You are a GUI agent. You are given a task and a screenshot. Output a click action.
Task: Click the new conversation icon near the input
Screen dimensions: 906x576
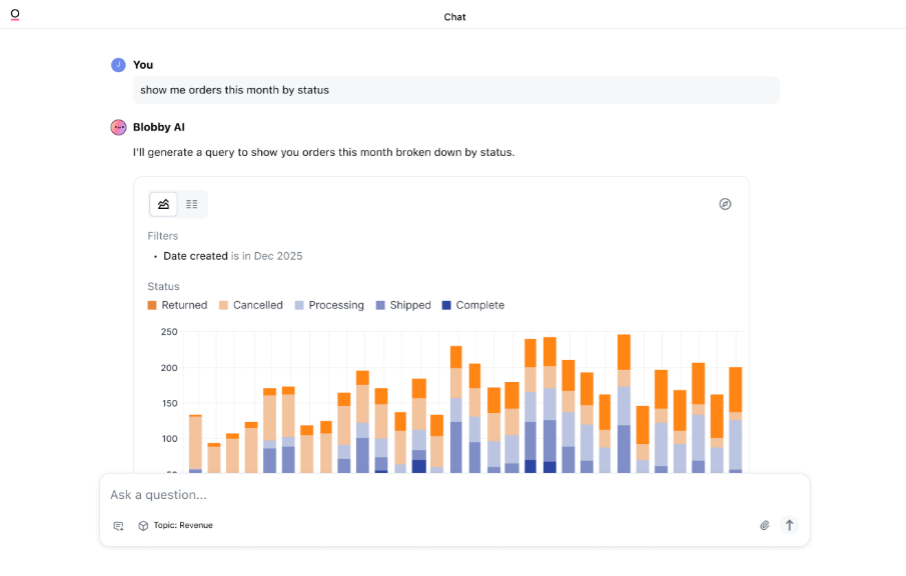pos(118,525)
